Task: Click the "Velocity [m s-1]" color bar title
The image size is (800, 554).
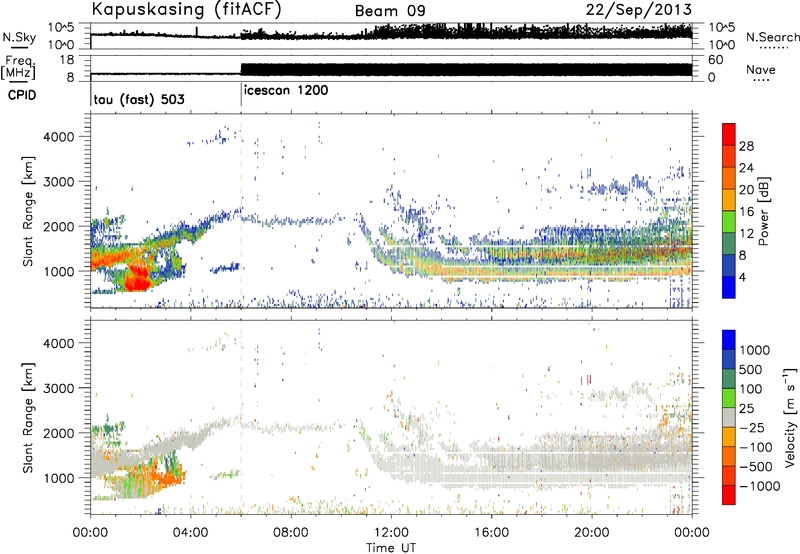Action: (790, 417)
